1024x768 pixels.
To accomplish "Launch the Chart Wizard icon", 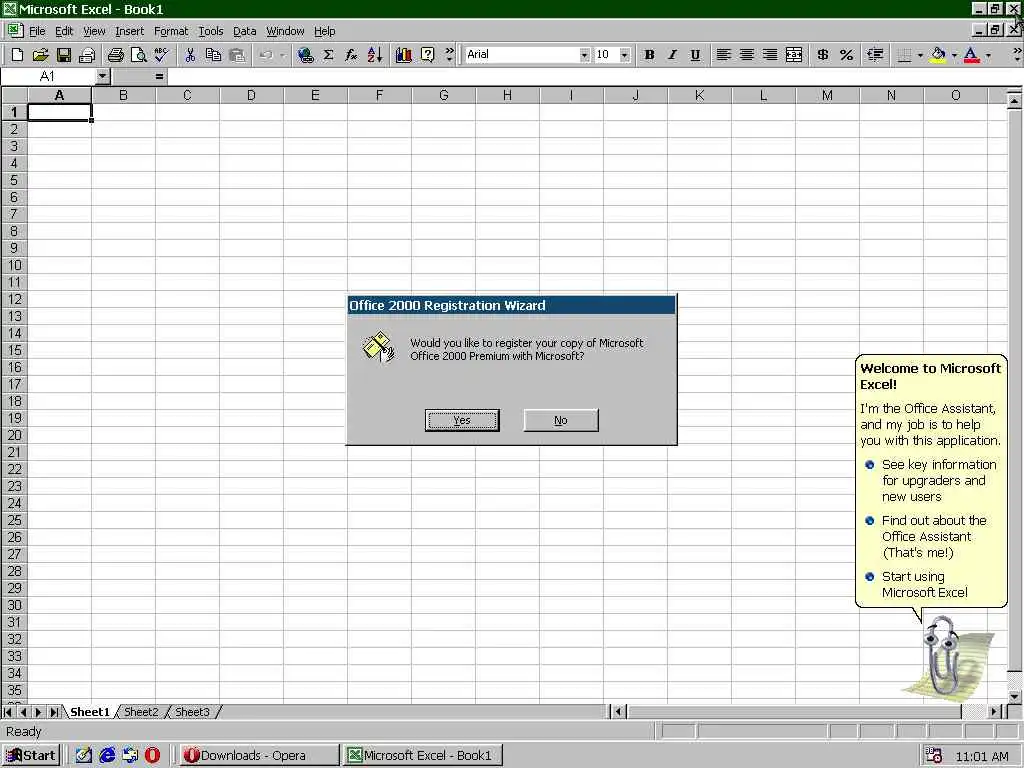I will point(404,55).
